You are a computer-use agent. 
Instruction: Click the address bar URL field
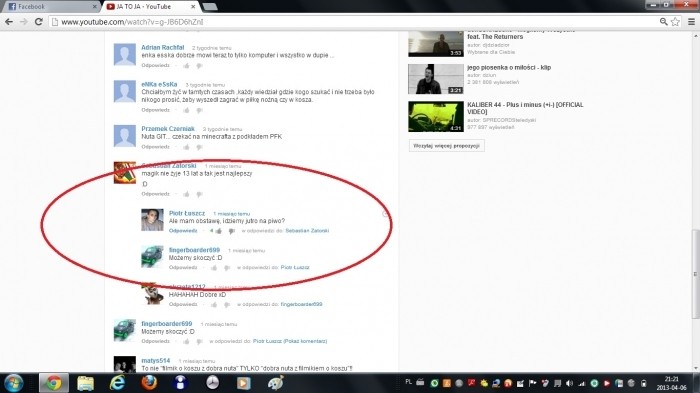(x=353, y=21)
